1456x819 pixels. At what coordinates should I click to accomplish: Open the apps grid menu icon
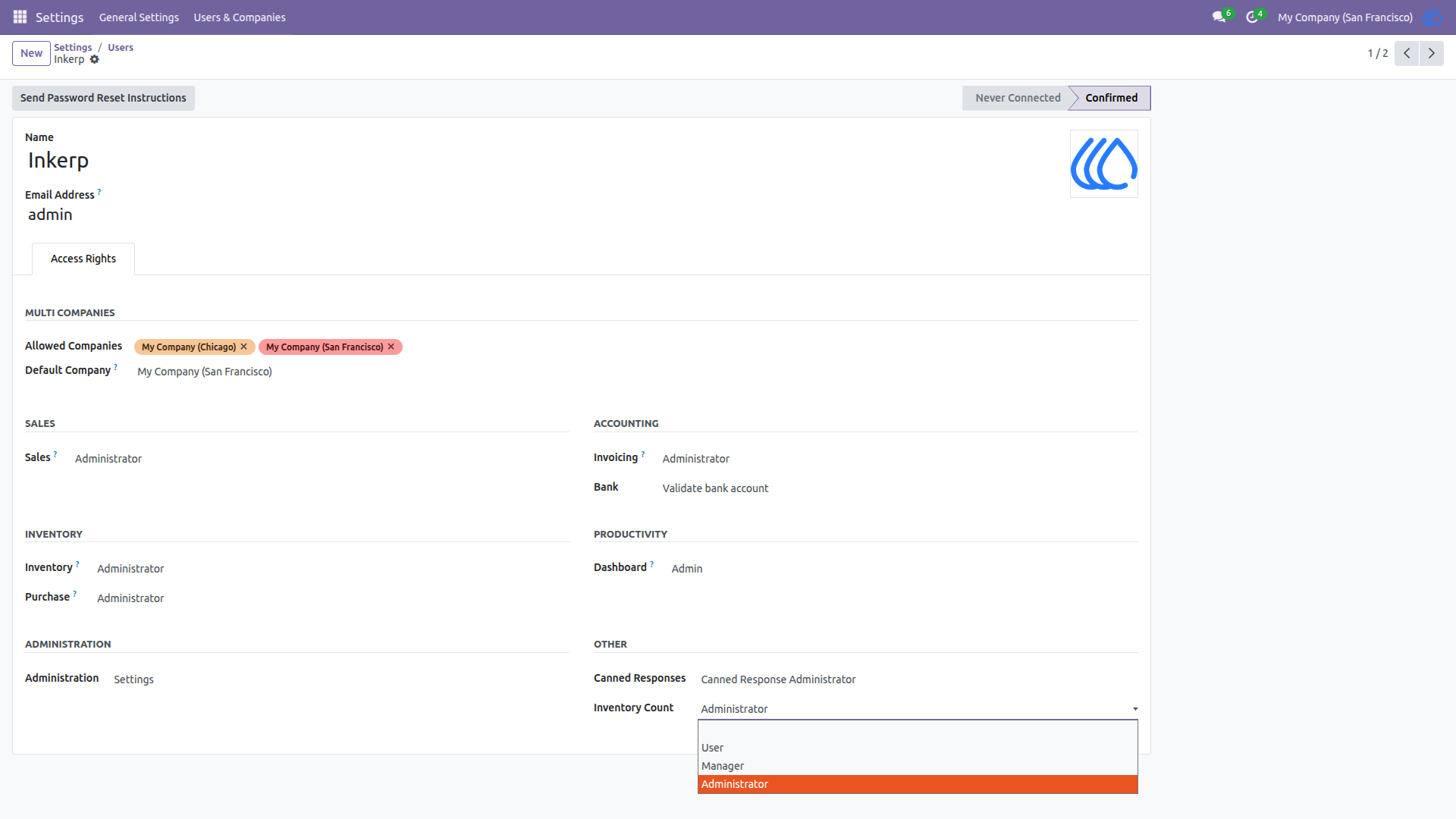20,17
